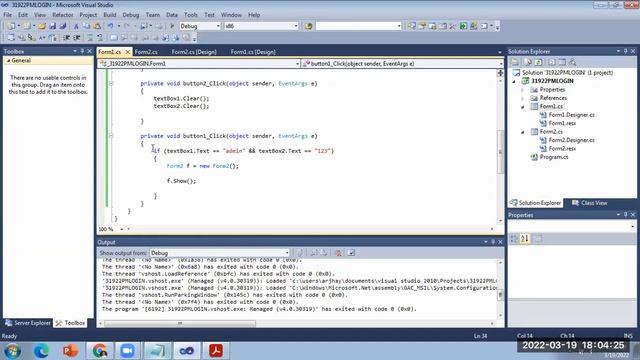Select Form2.resx in Solution Explorer
The image size is (640, 360).
point(562,149)
